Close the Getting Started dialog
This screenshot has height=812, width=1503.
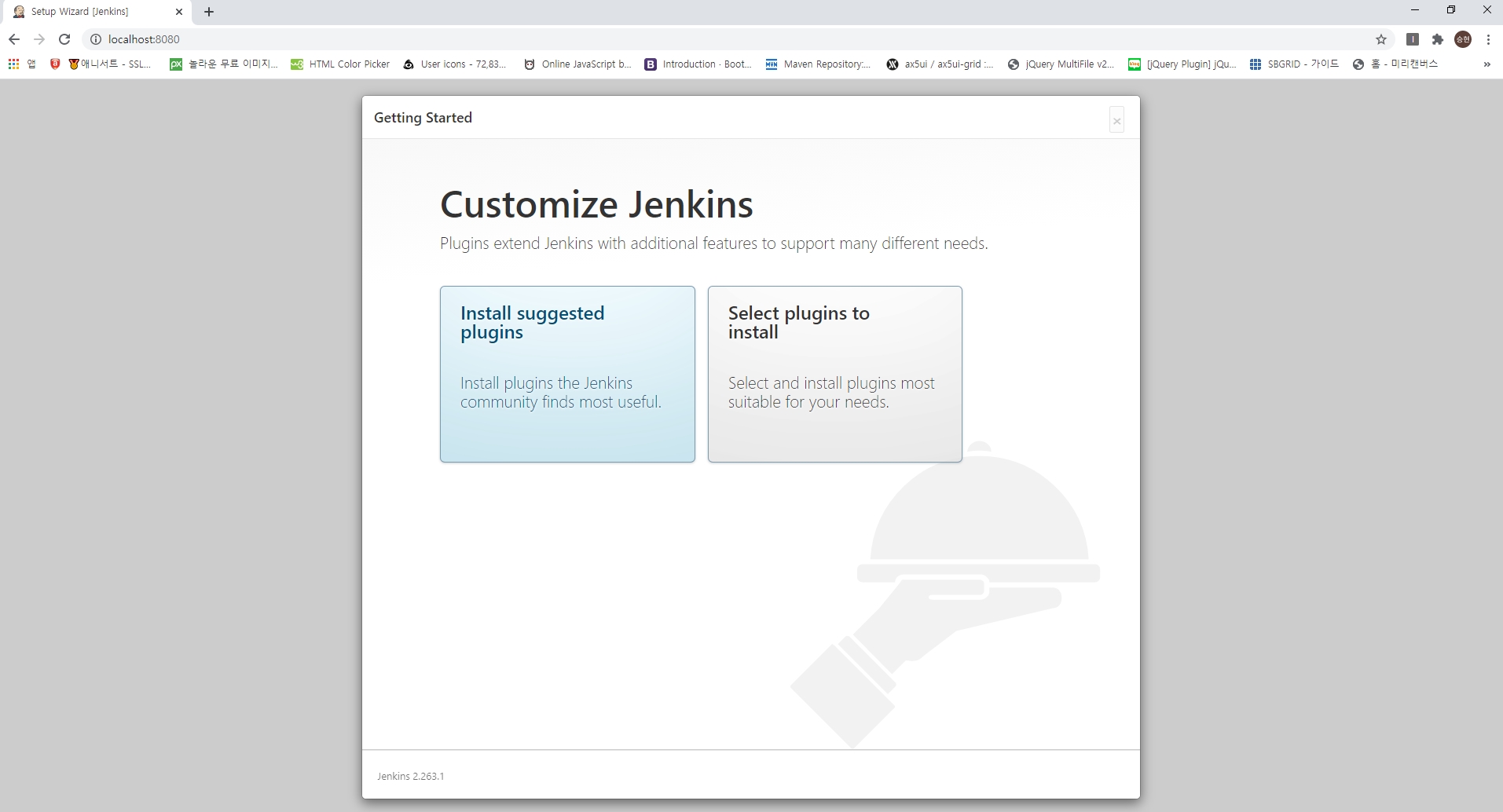[x=1116, y=120]
